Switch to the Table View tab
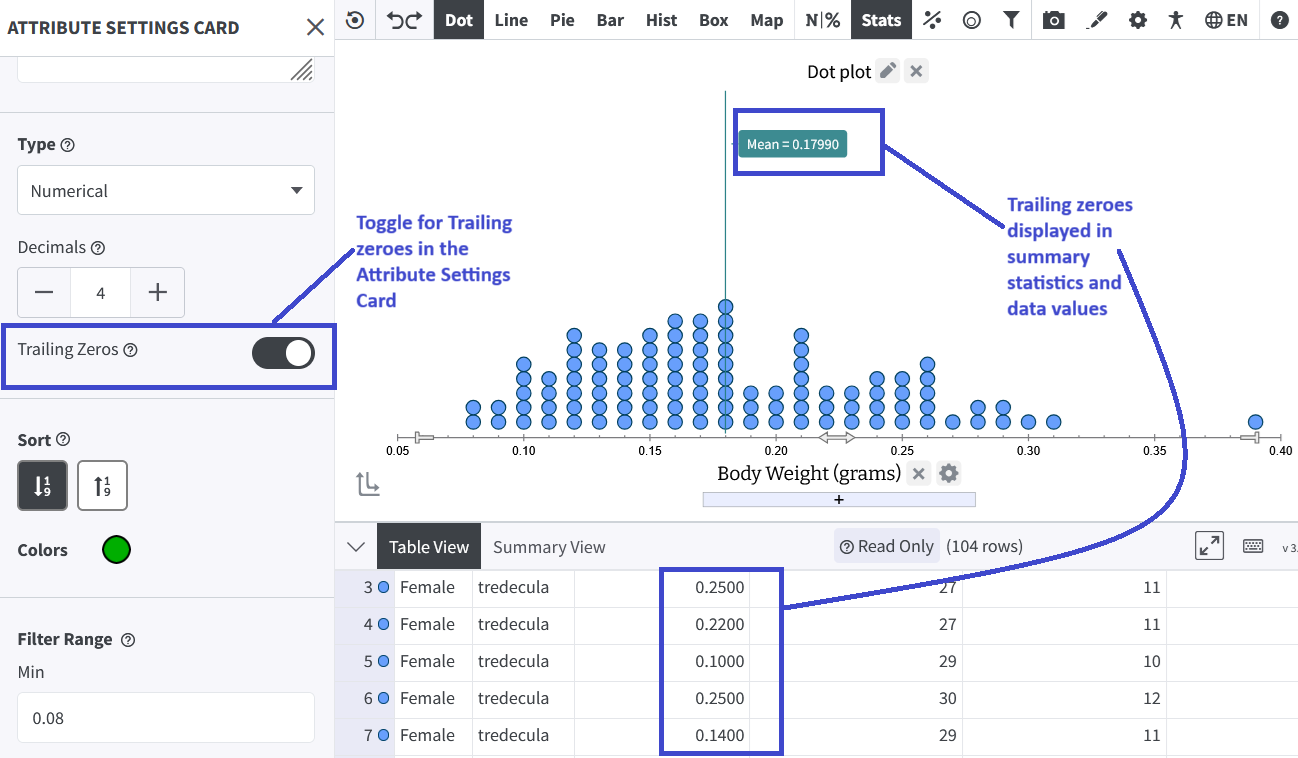1298x758 pixels. point(429,547)
